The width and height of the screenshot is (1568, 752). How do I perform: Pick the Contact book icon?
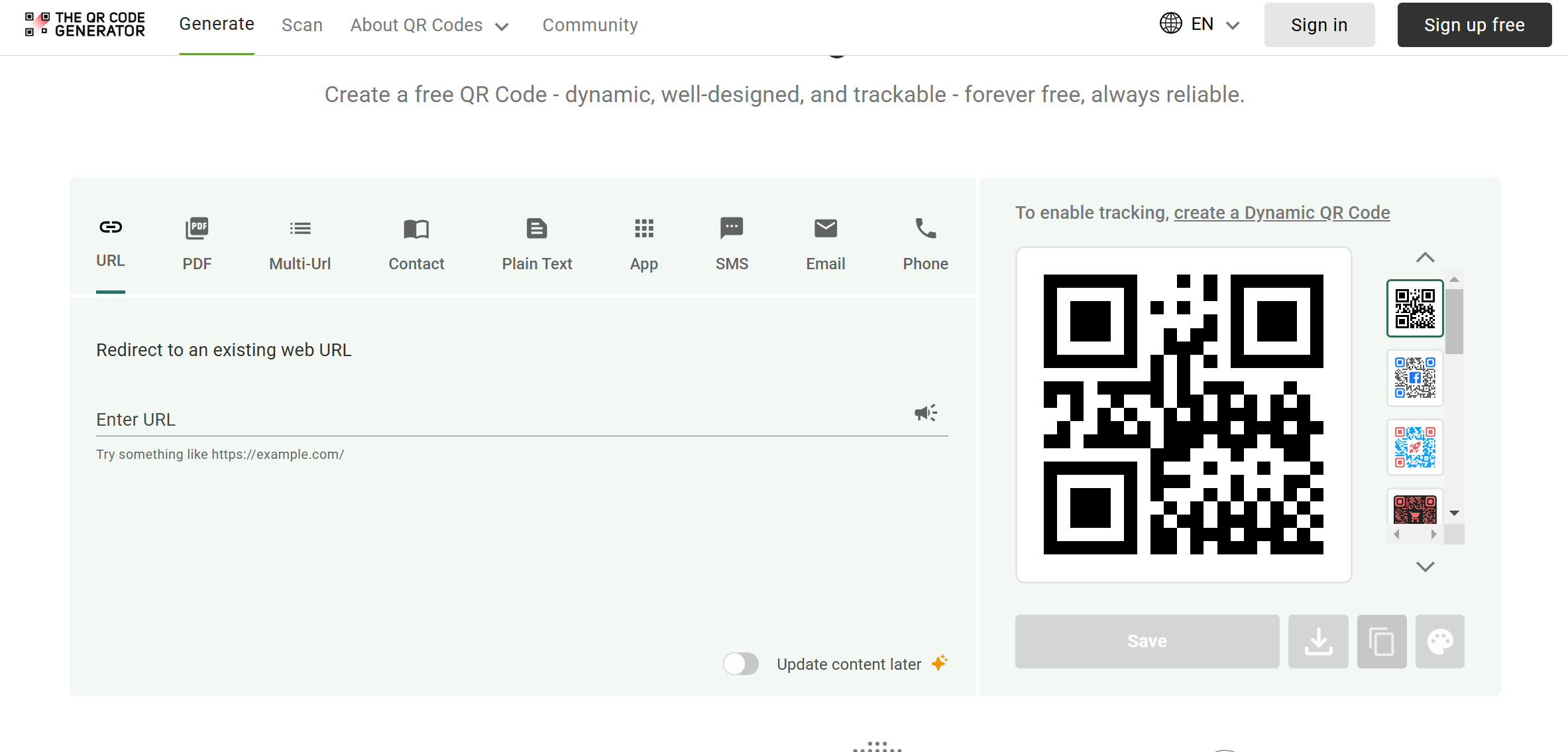pyautogui.click(x=416, y=229)
